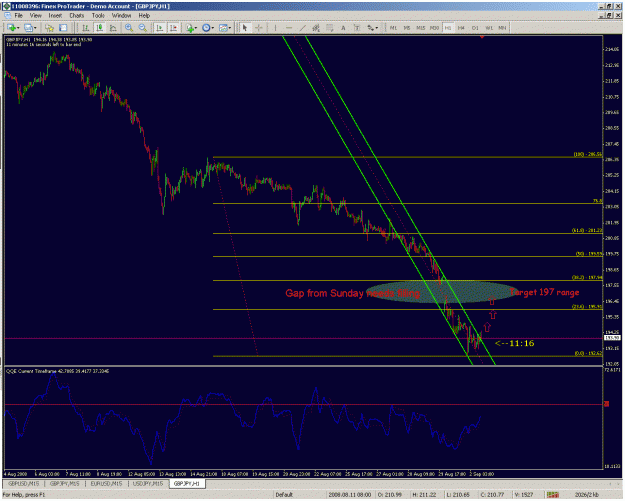This screenshot has width=625, height=501.
Task: Switch to M15 timeframe
Action: pyautogui.click(x=421, y=28)
